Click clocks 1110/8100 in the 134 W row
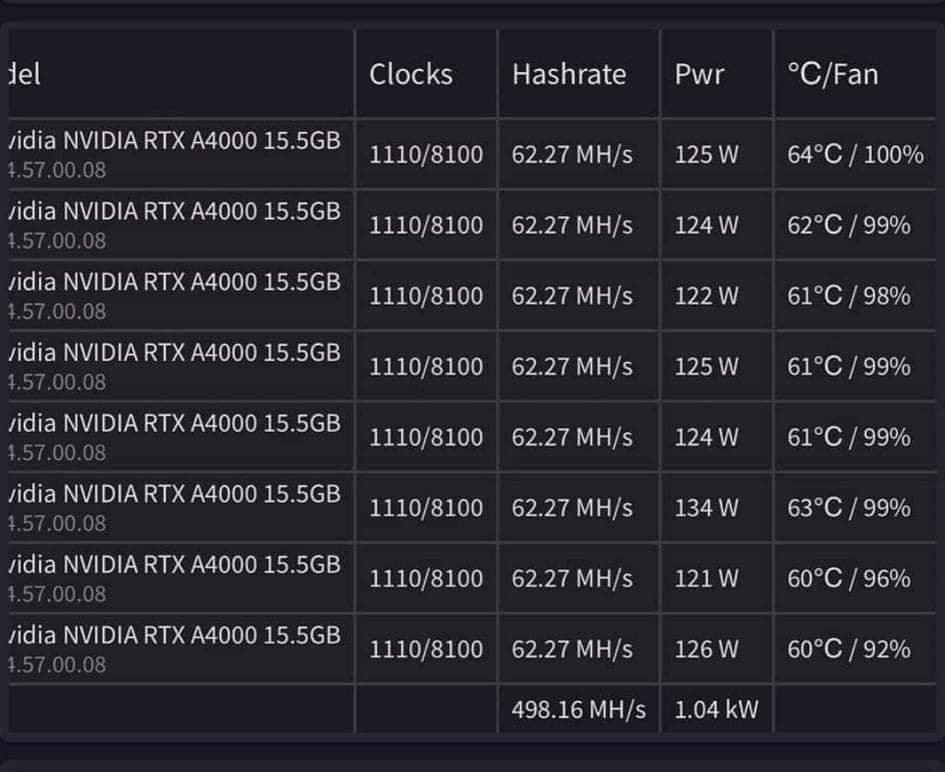Screen dimensions: 945x772 426,508
